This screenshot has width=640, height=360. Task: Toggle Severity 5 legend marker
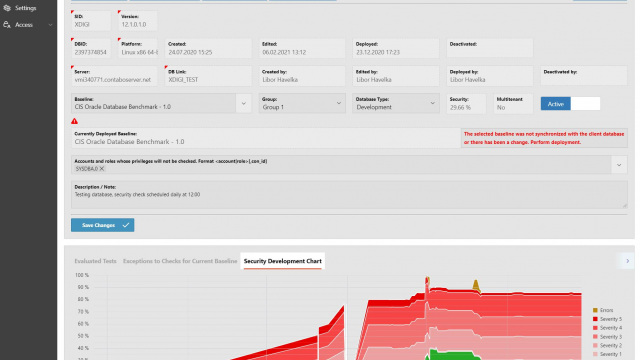[595, 319]
